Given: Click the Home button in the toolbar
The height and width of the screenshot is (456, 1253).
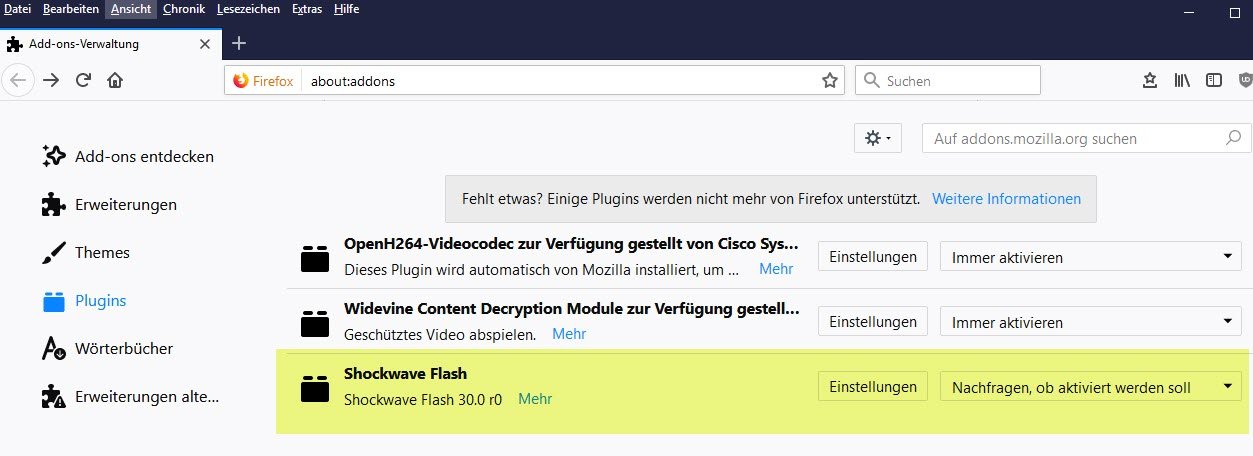Looking at the screenshot, I should [115, 81].
